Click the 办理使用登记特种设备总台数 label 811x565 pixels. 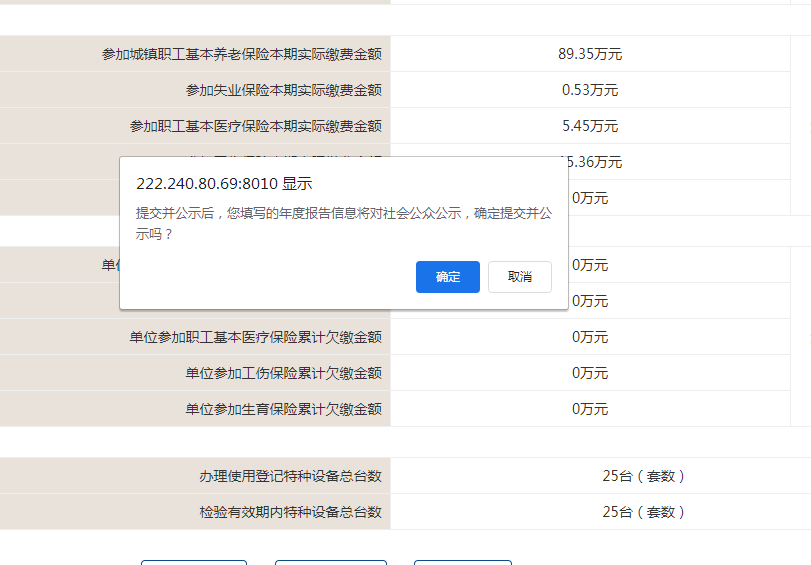tap(290, 476)
